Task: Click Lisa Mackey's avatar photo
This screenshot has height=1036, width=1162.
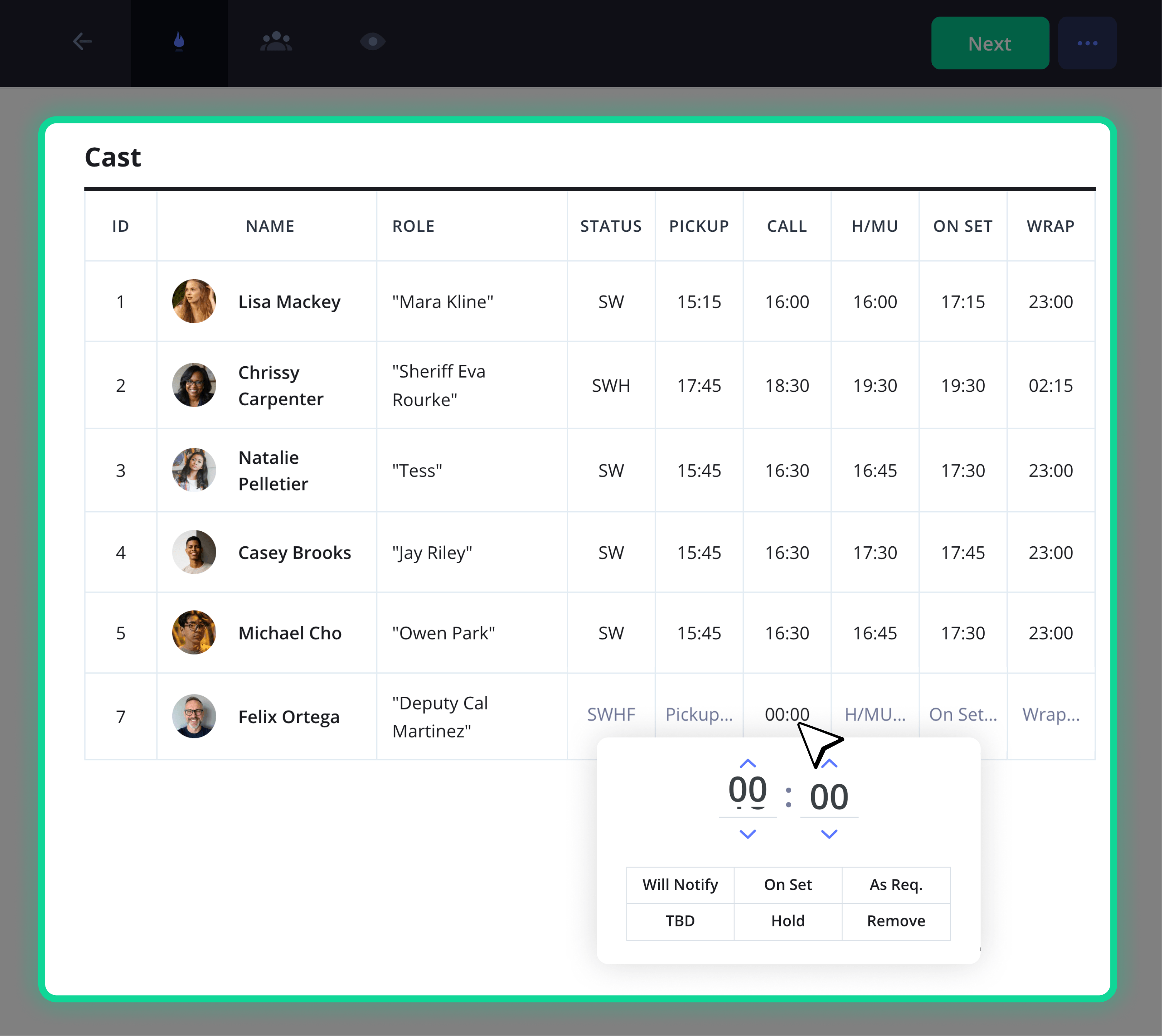Action: click(x=194, y=301)
